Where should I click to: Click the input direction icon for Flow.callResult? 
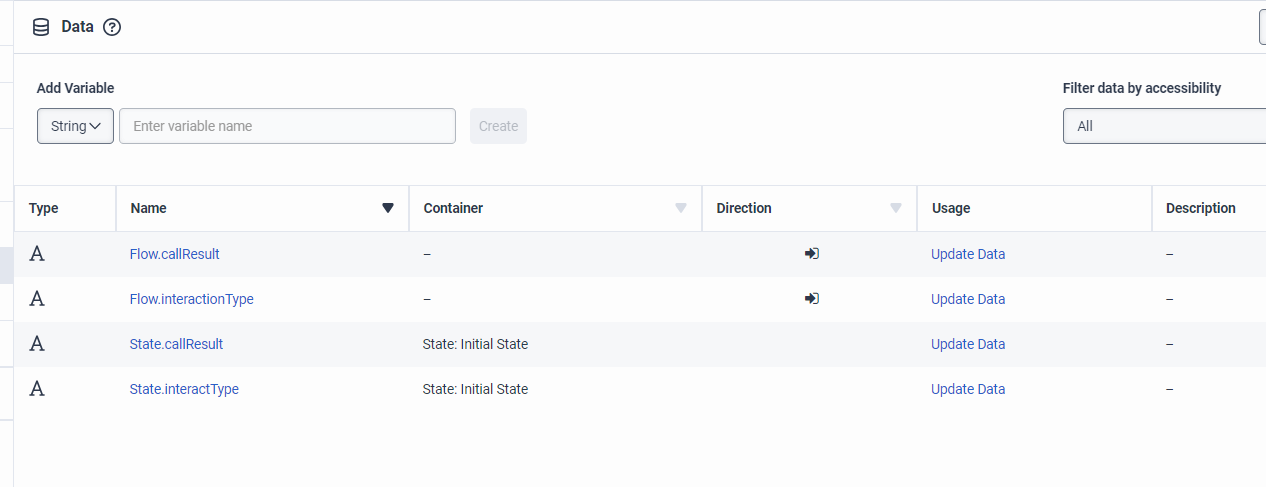click(811, 254)
